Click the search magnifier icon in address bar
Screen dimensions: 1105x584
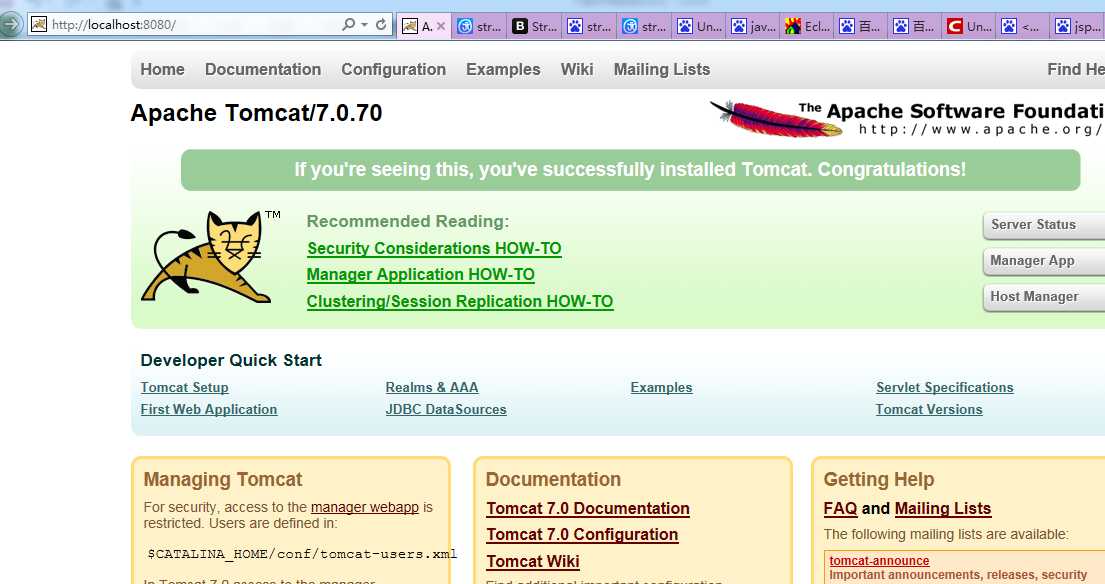pyautogui.click(x=348, y=25)
